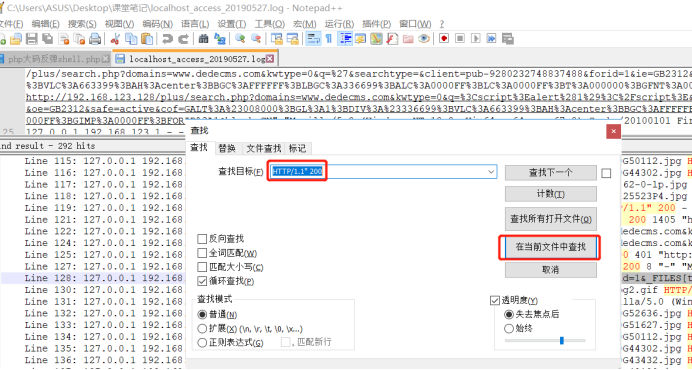Click the Save Recorded Macro icon

pyautogui.click(x=508, y=39)
